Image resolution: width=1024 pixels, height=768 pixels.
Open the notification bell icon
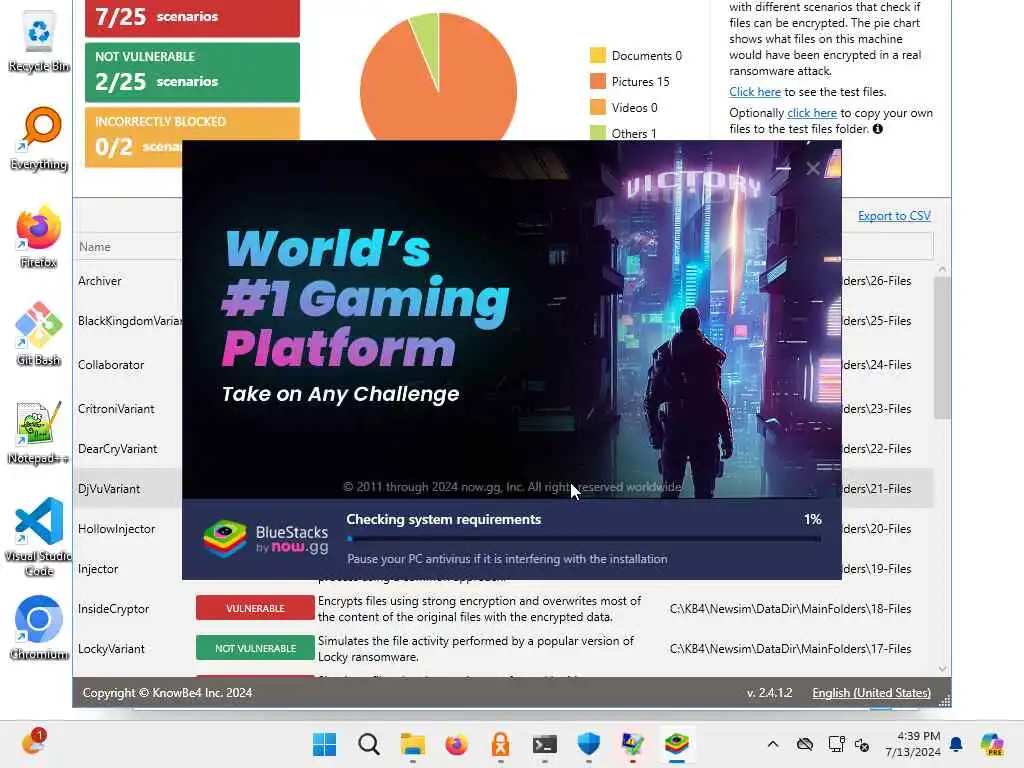tap(956, 744)
